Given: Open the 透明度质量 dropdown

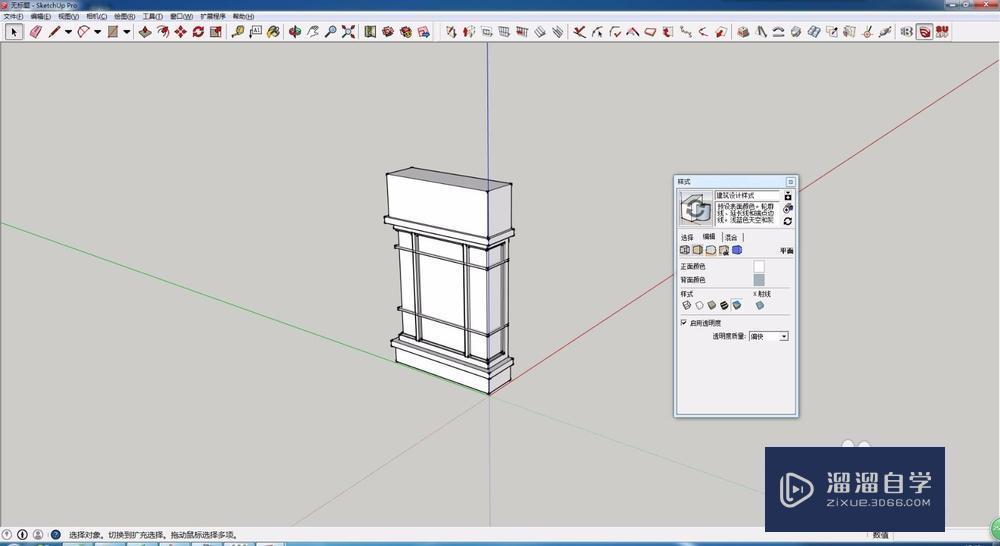Looking at the screenshot, I should (x=768, y=336).
